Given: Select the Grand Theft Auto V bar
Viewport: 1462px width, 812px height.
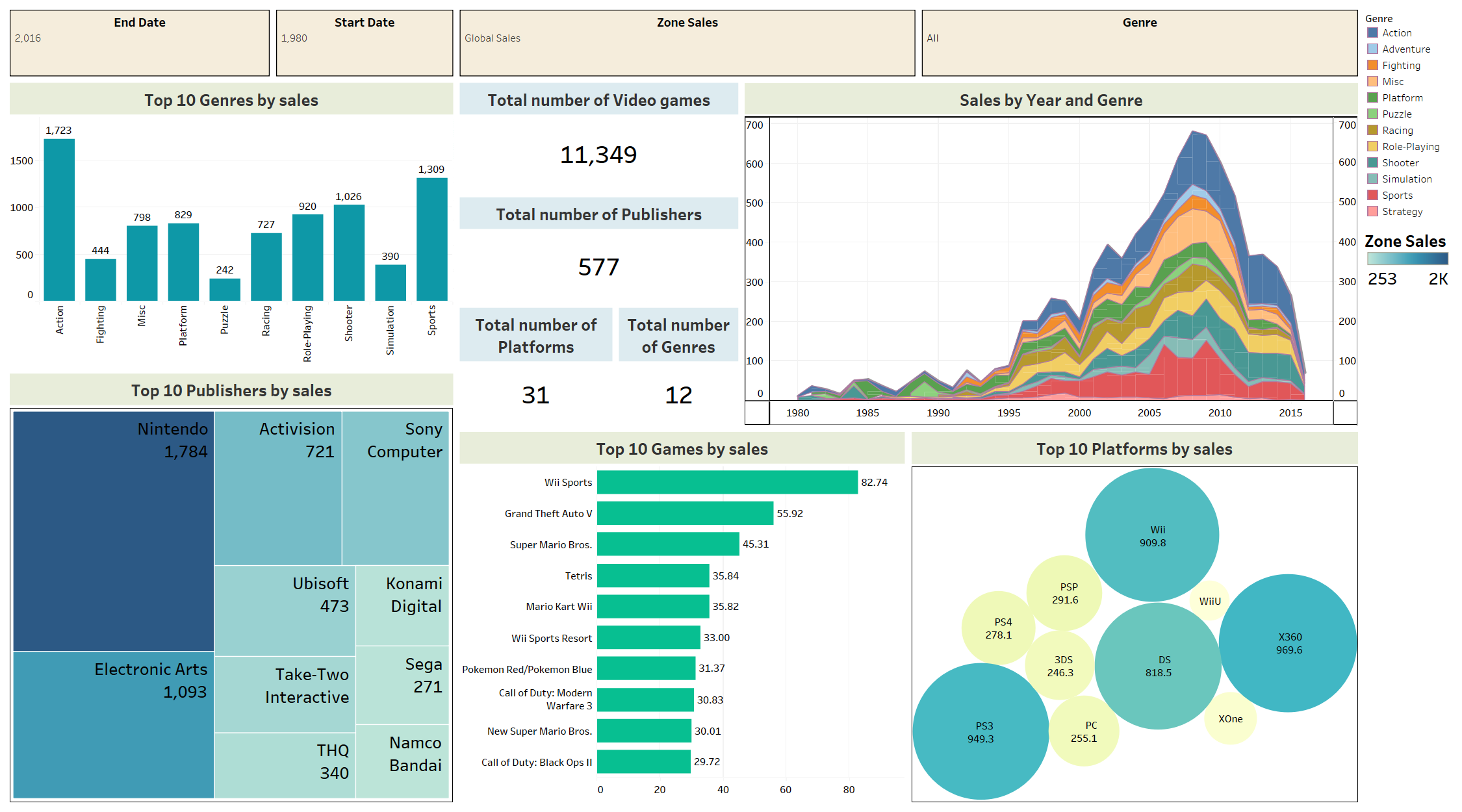Looking at the screenshot, I should [685, 513].
